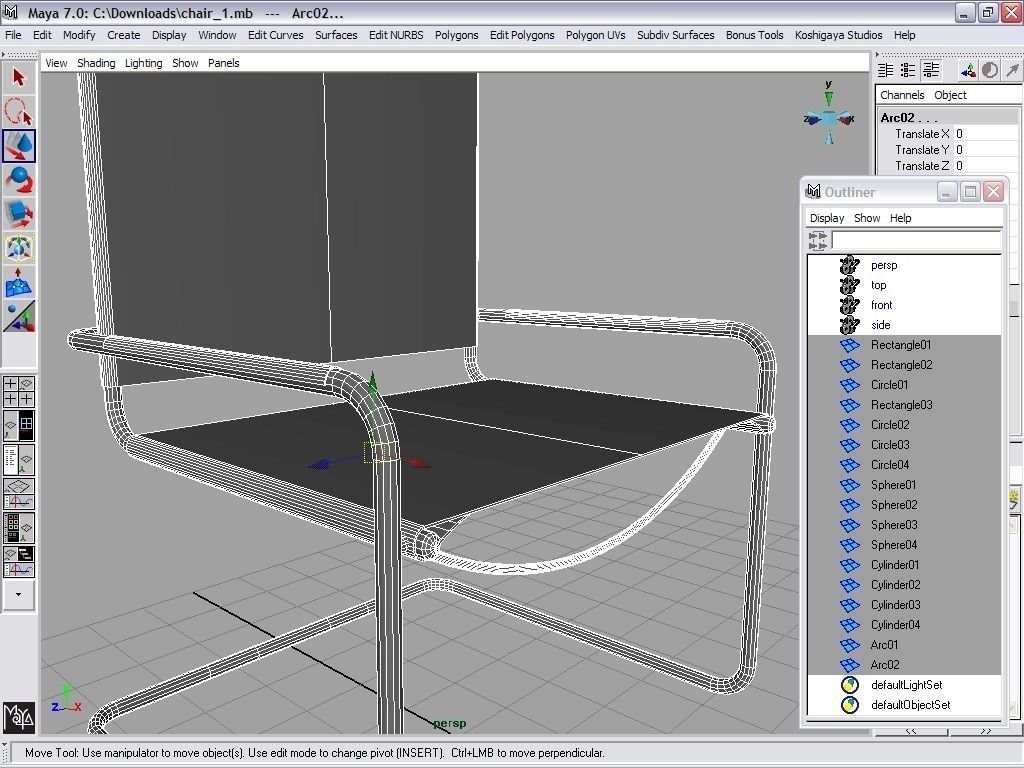Open the layout options dropdown arrow

(x=18, y=594)
